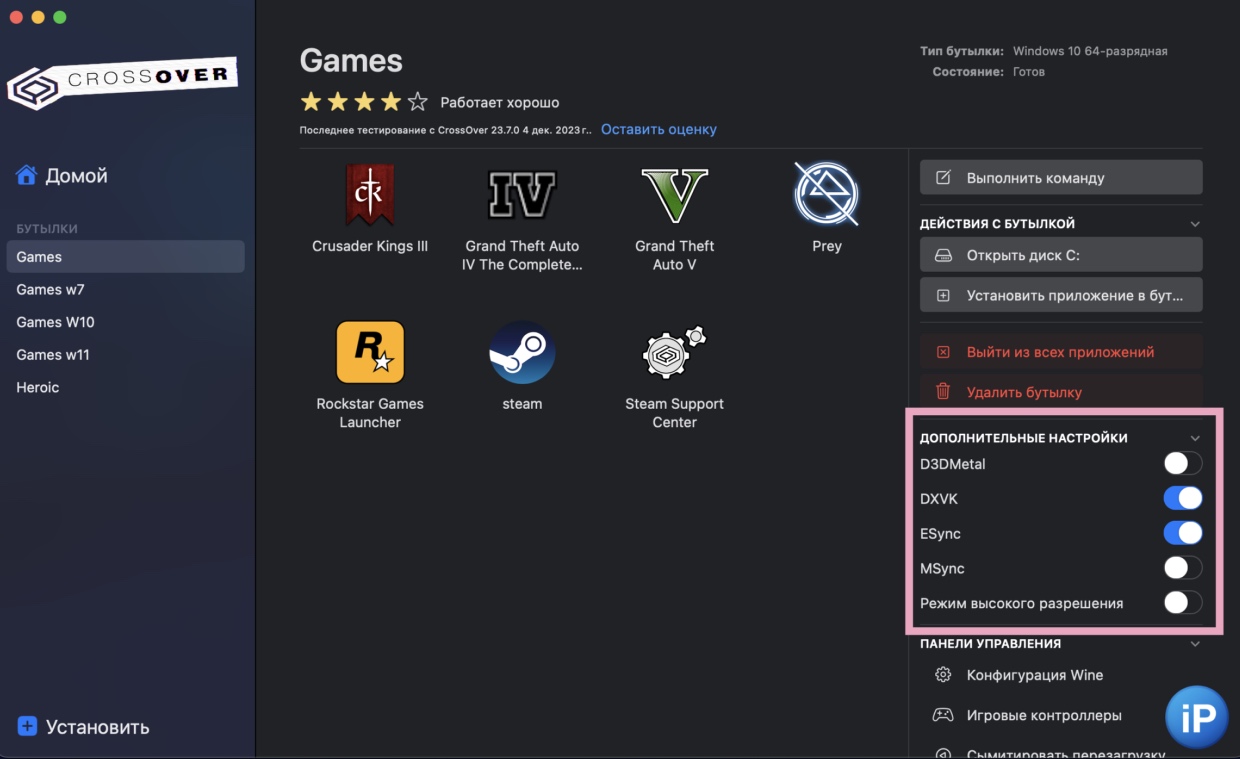Enable Режим высокого разрешения switch

[x=1182, y=603]
